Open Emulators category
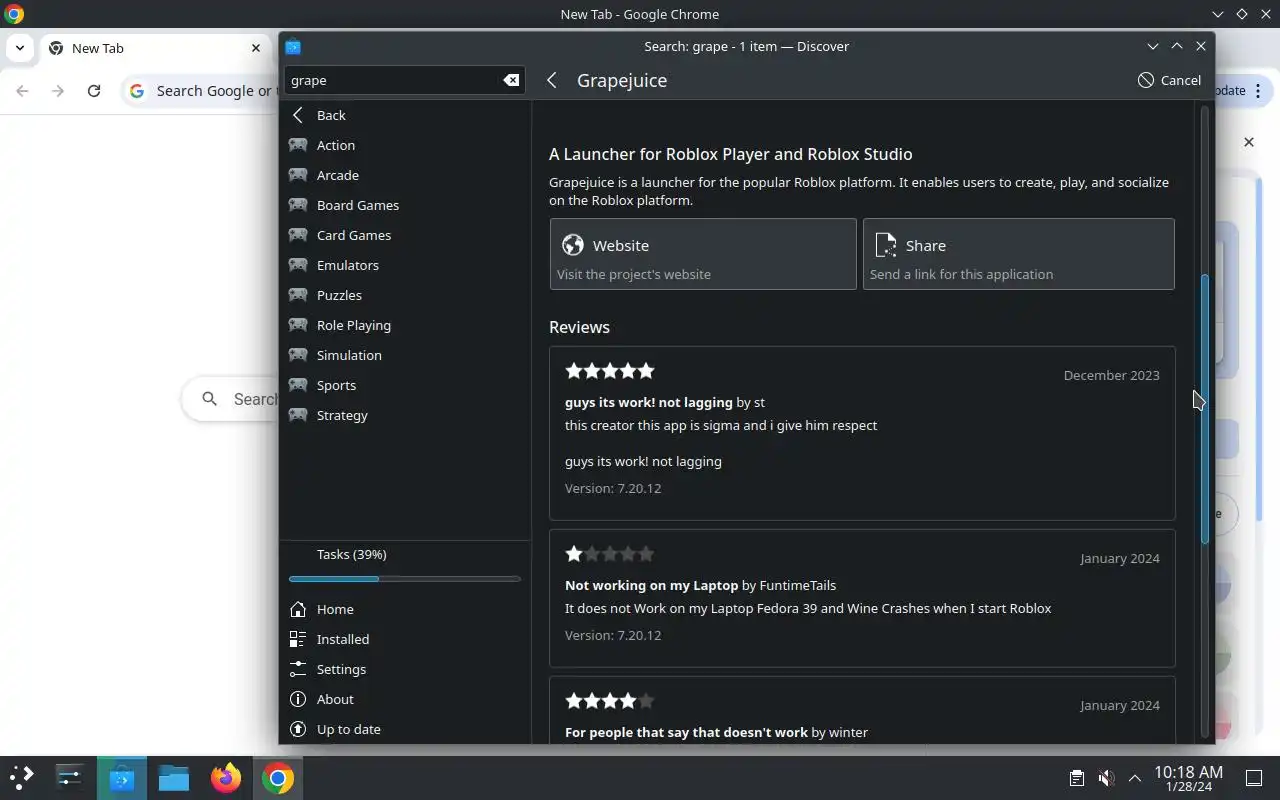The width and height of the screenshot is (1280, 800). coord(405,265)
